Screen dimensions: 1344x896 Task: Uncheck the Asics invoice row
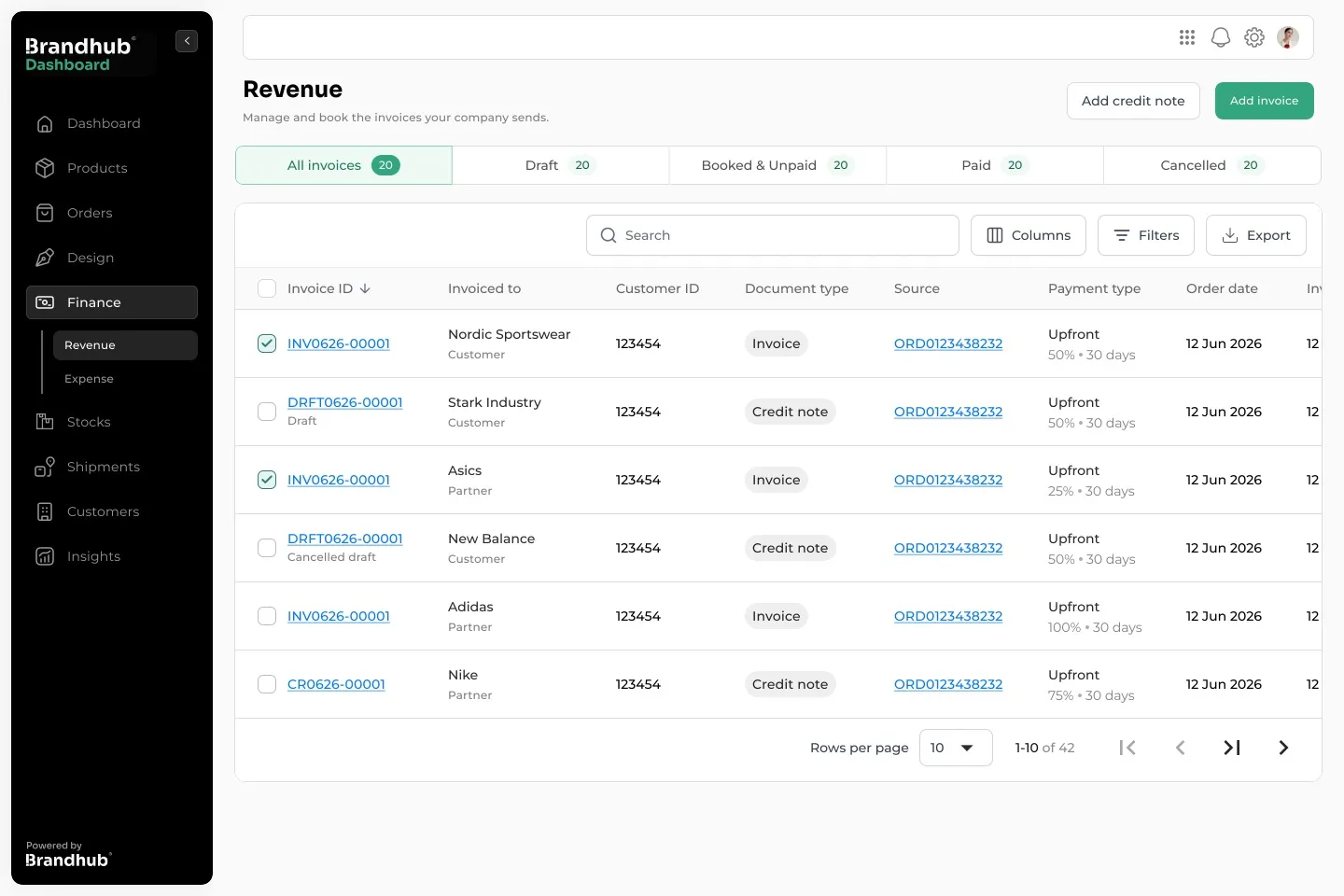coord(267,480)
